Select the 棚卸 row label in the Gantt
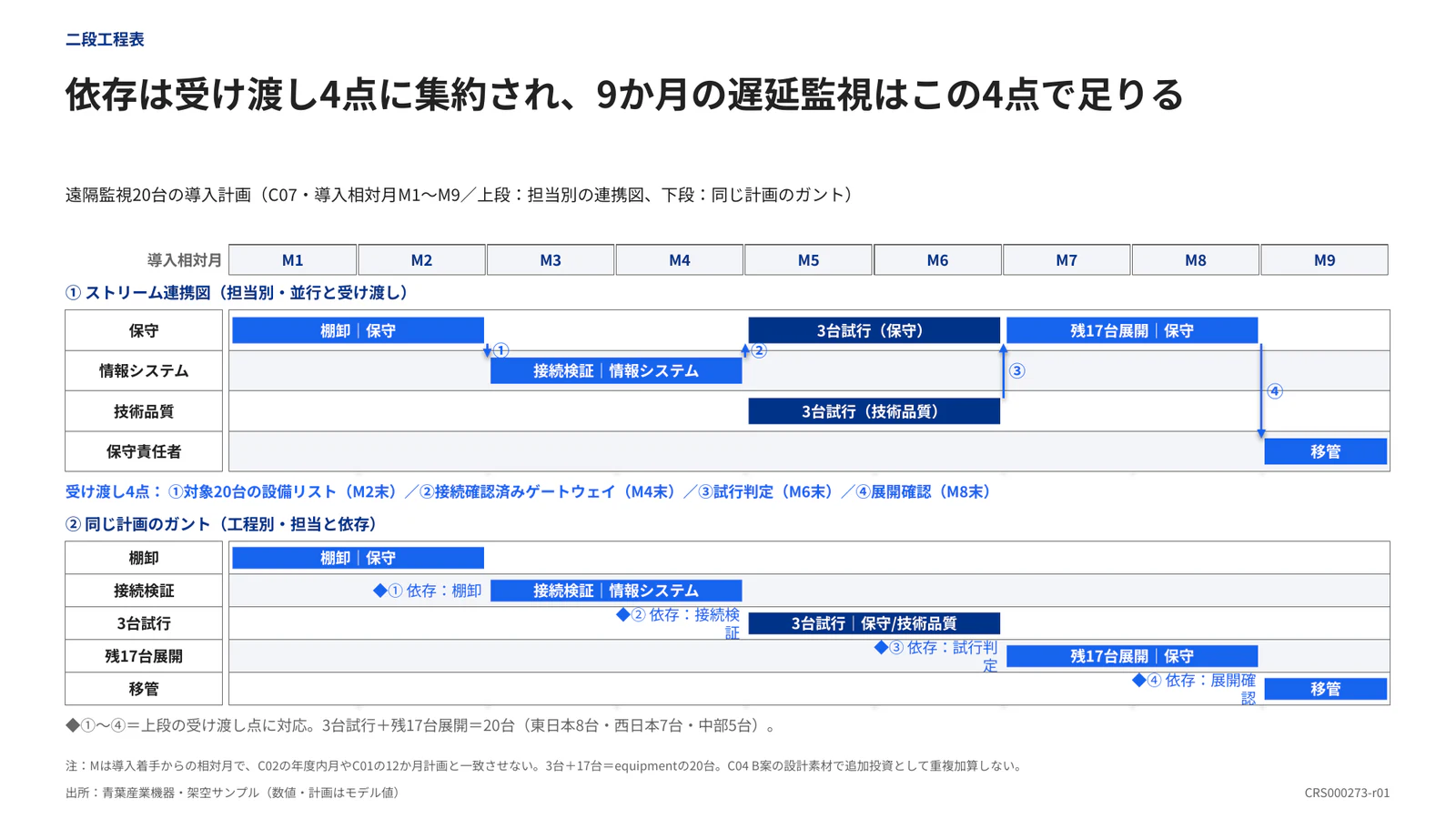The height and width of the screenshot is (819, 1456). [144, 558]
